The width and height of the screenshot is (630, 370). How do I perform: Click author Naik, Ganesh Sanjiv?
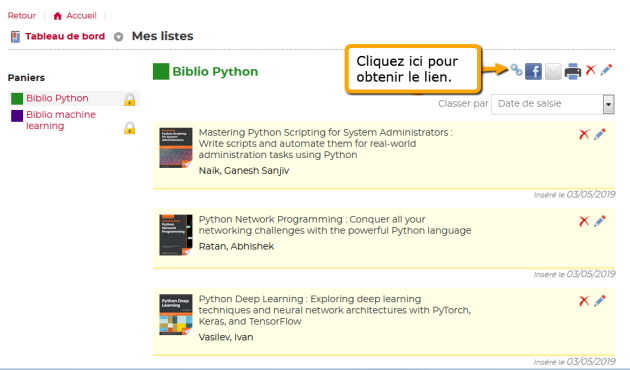pos(244,171)
